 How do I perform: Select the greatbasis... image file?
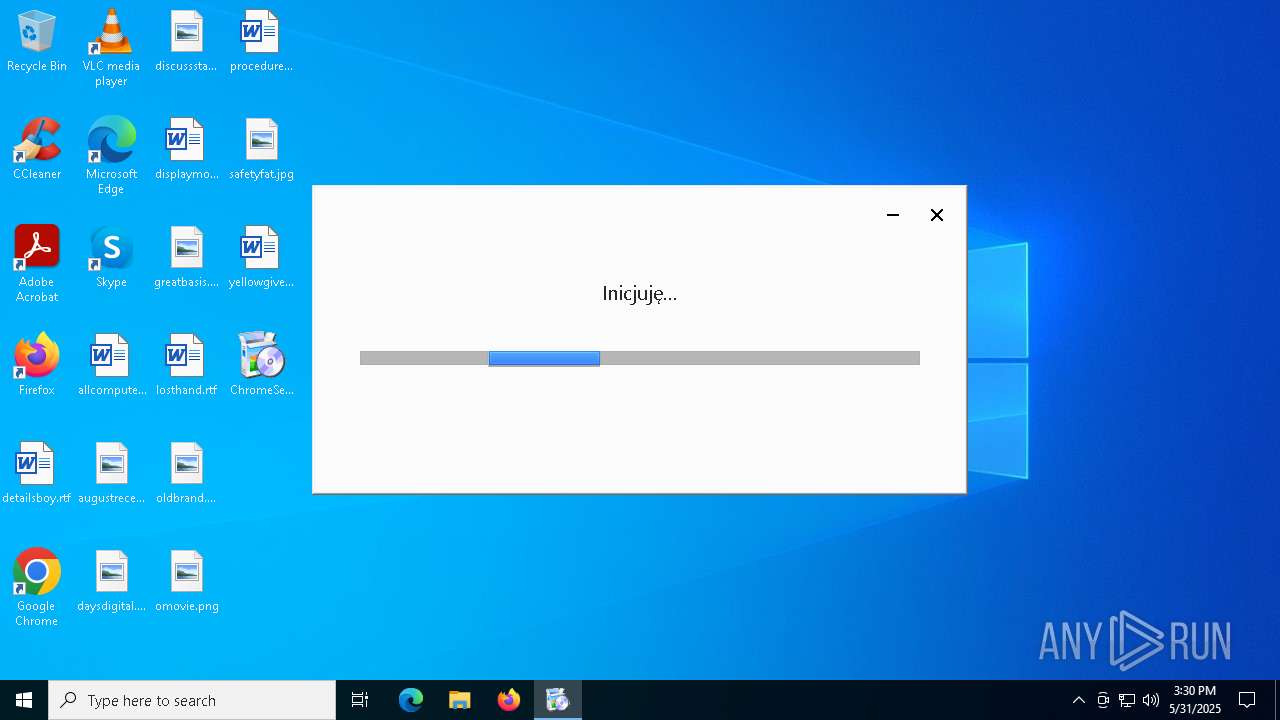click(x=186, y=258)
